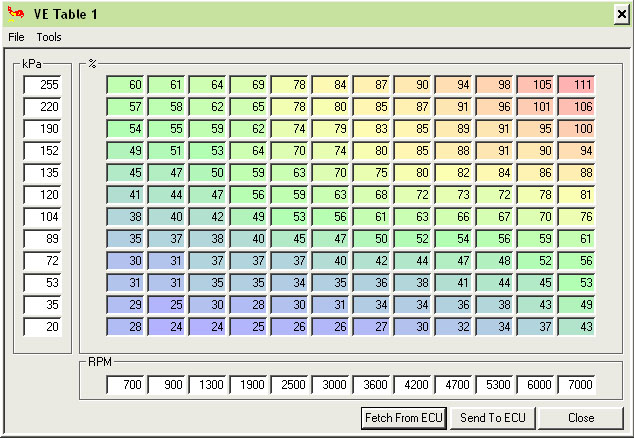Select the 255 kPa axis field
This screenshot has height=438, width=634.
tap(42, 86)
